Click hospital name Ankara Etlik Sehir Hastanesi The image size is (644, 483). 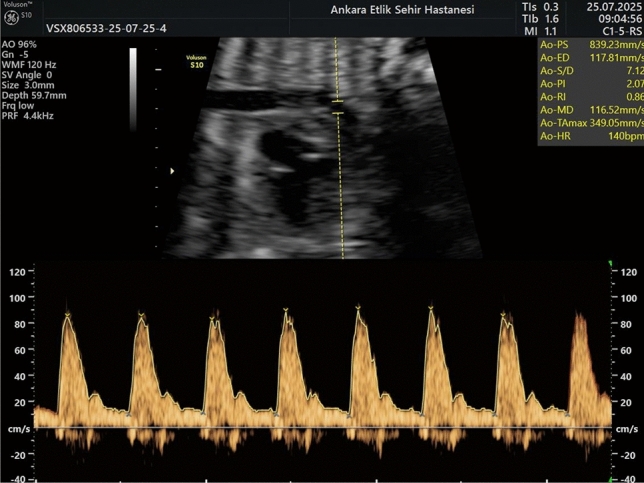[402, 10]
